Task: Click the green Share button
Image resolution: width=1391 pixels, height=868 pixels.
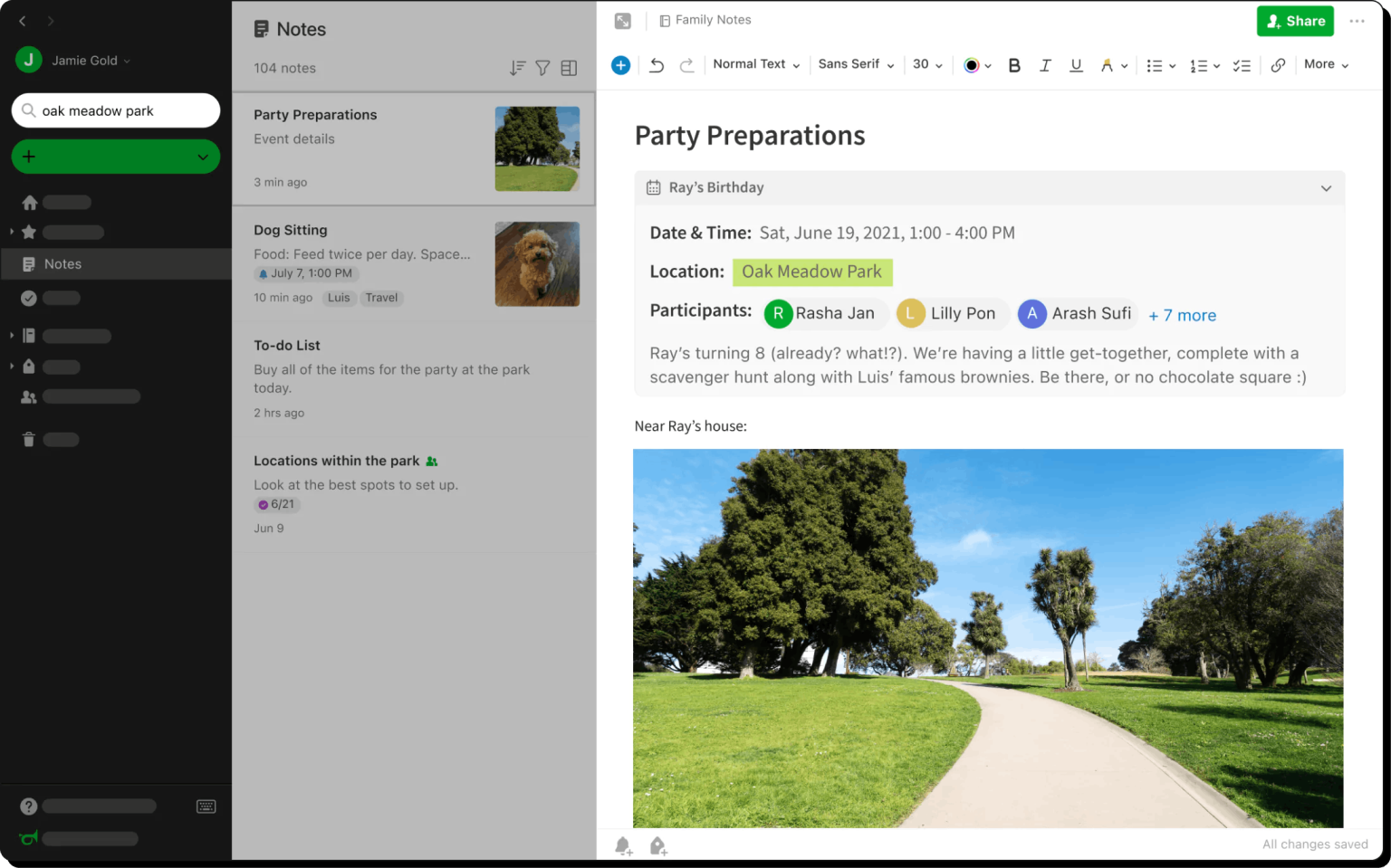Action: (1294, 21)
